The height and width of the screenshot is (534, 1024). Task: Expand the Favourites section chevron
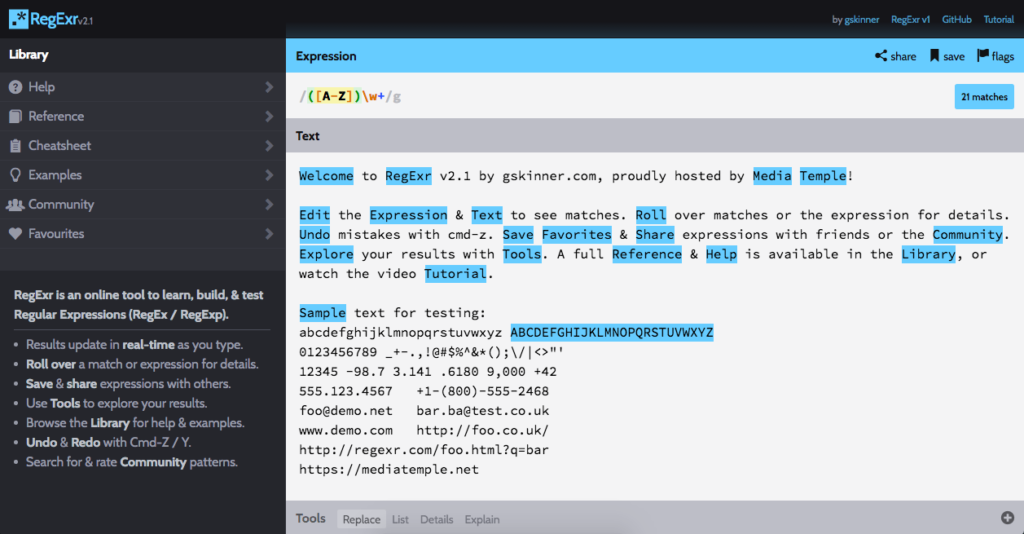pyautogui.click(x=269, y=234)
